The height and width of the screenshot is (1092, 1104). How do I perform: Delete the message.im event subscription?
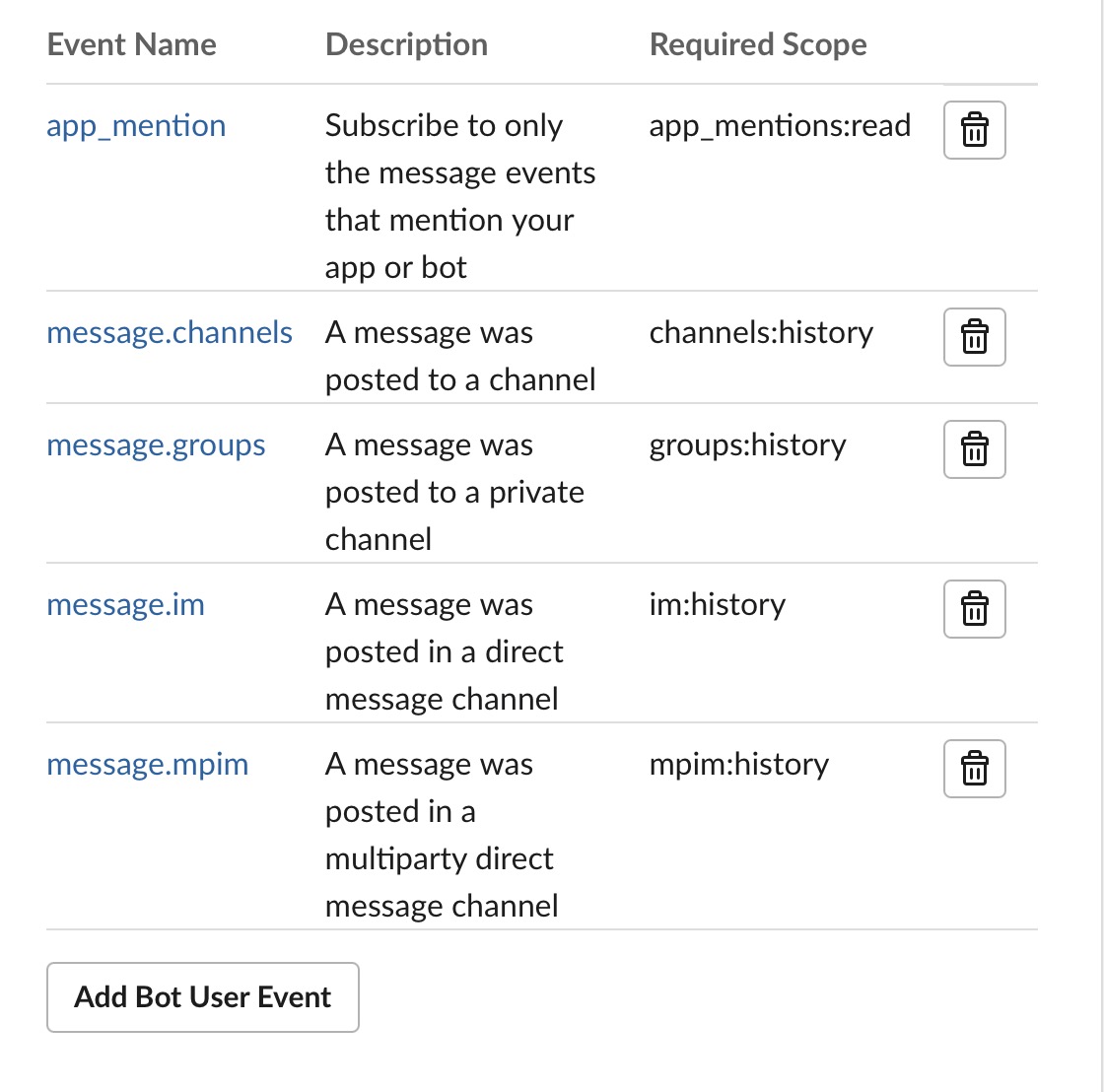coord(974,609)
